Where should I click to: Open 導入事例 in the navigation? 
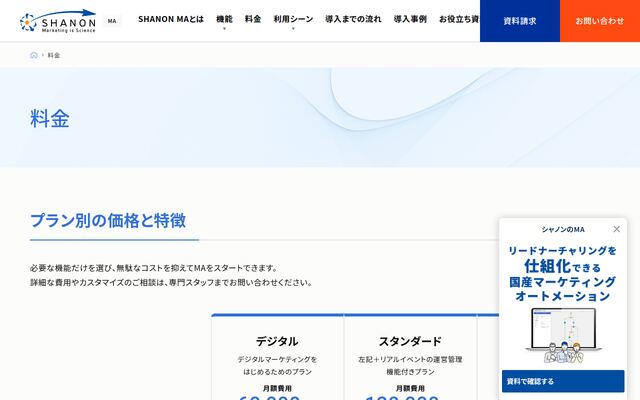tap(410, 19)
